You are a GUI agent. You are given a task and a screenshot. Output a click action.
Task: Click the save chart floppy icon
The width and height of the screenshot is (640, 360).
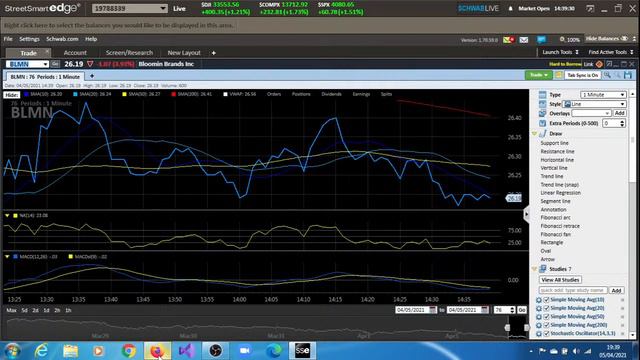(628, 75)
